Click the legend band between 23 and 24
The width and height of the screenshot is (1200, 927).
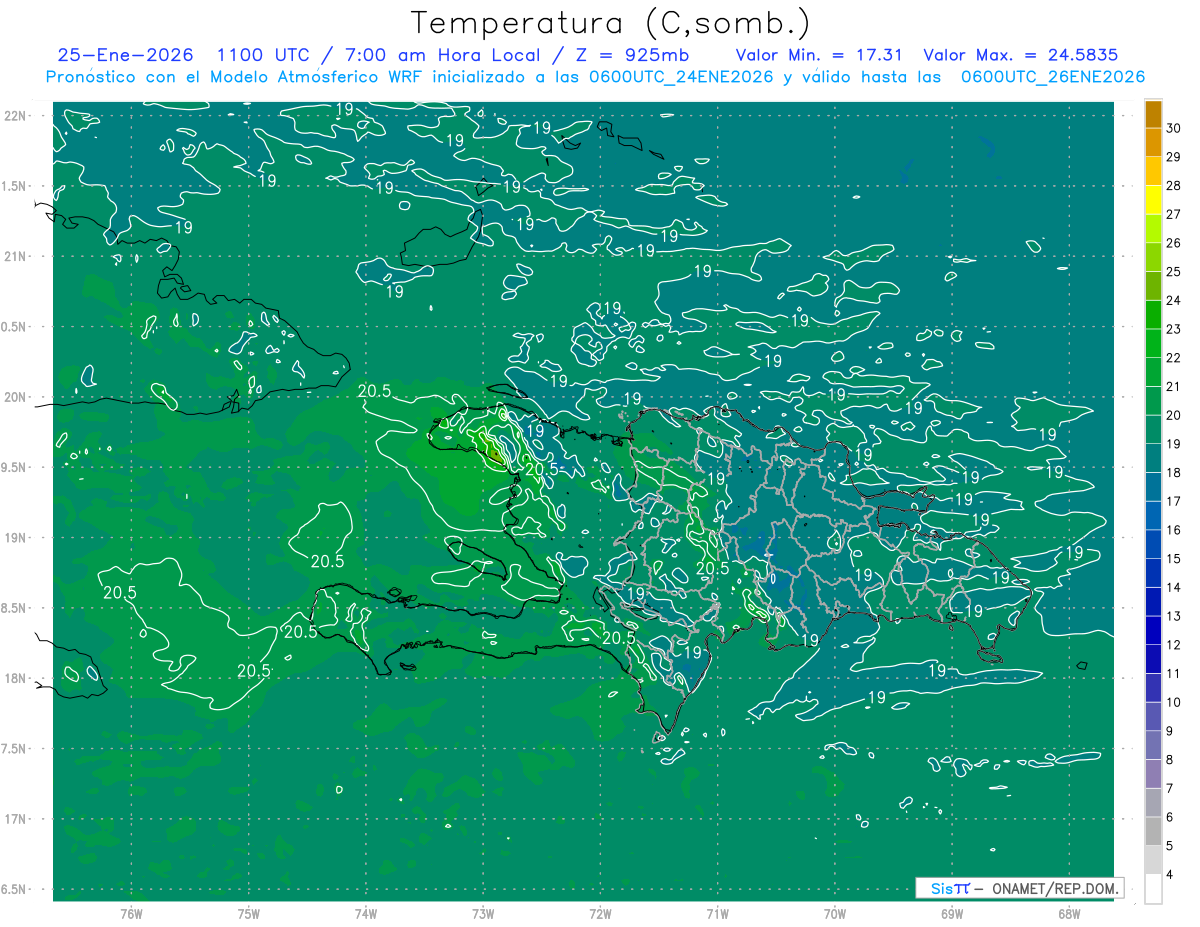[x=1153, y=315]
